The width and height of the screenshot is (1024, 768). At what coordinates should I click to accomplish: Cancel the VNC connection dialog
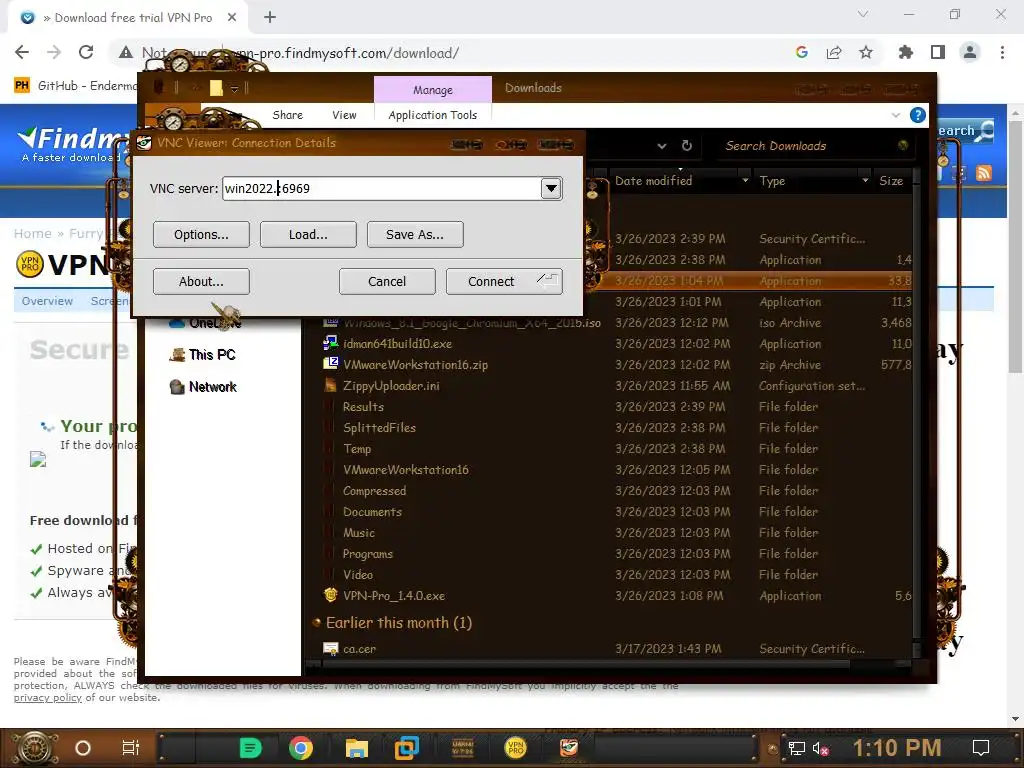(x=387, y=281)
